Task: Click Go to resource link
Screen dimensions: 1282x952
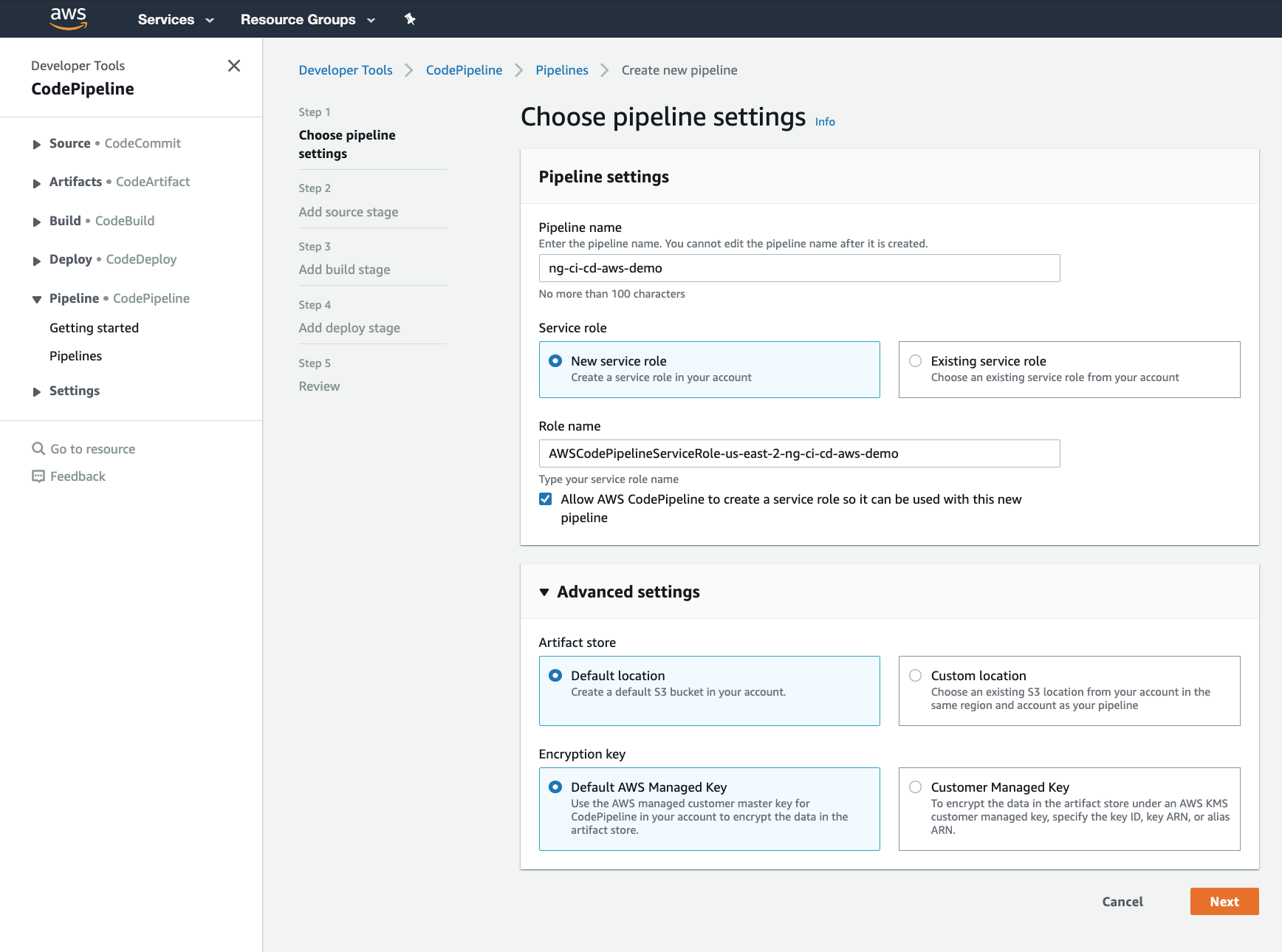Action: (92, 449)
